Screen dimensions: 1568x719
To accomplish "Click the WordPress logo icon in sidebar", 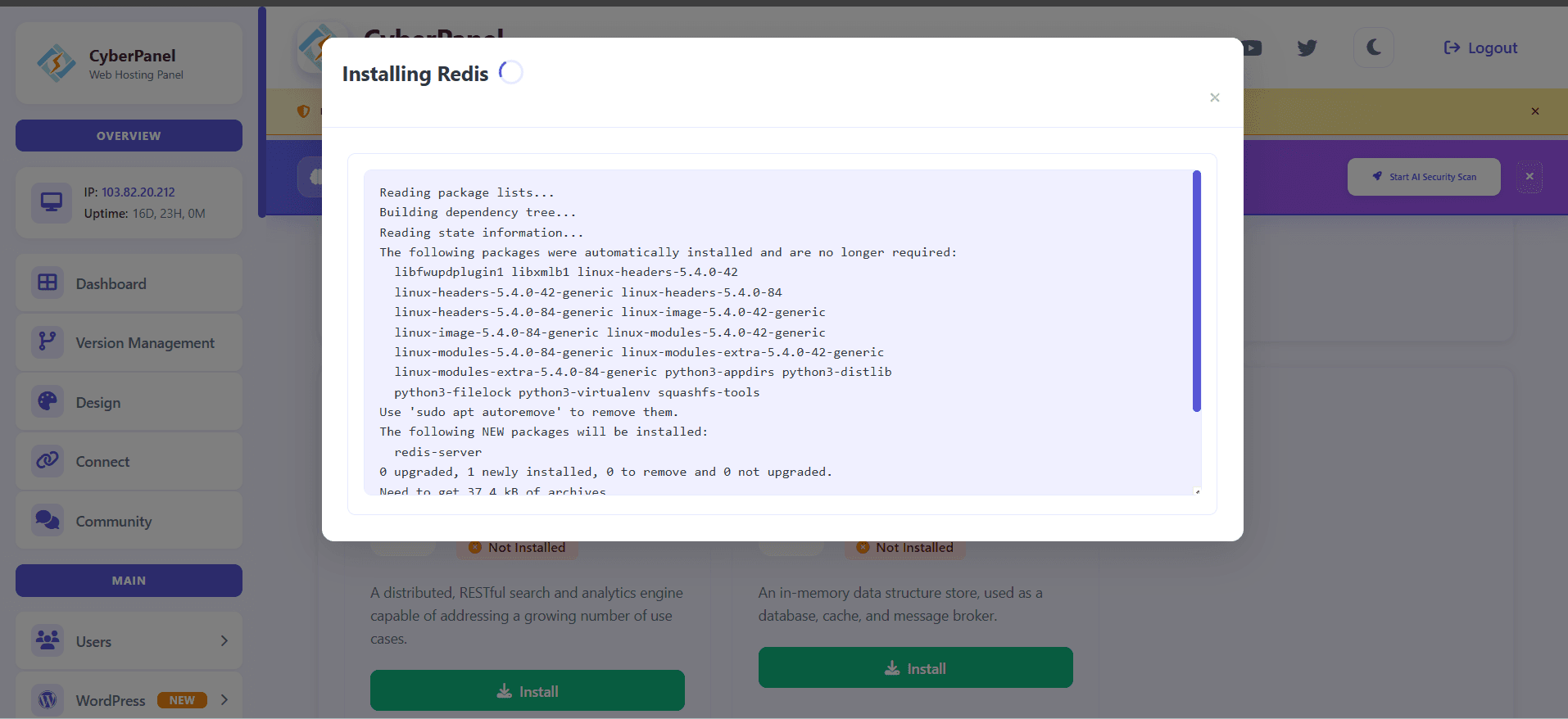I will coord(48,700).
